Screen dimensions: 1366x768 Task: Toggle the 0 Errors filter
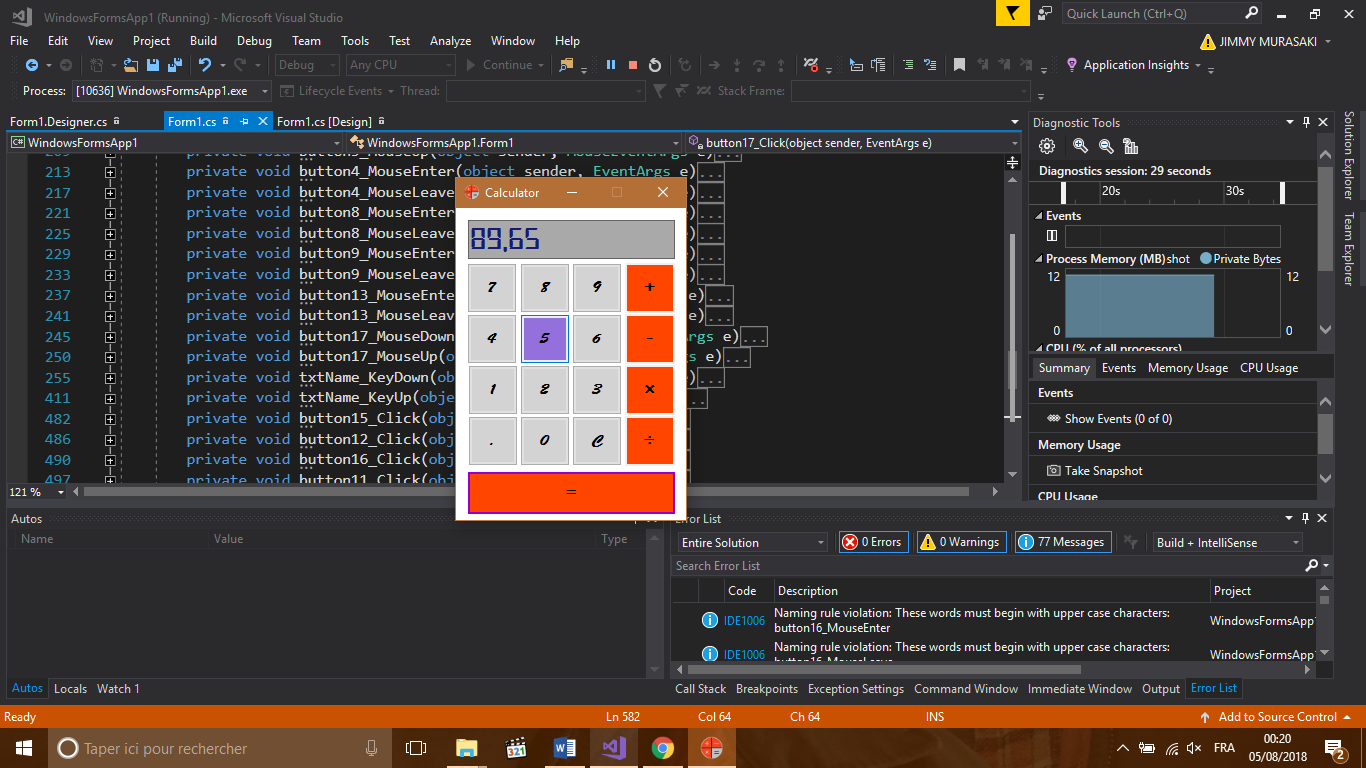pos(872,542)
